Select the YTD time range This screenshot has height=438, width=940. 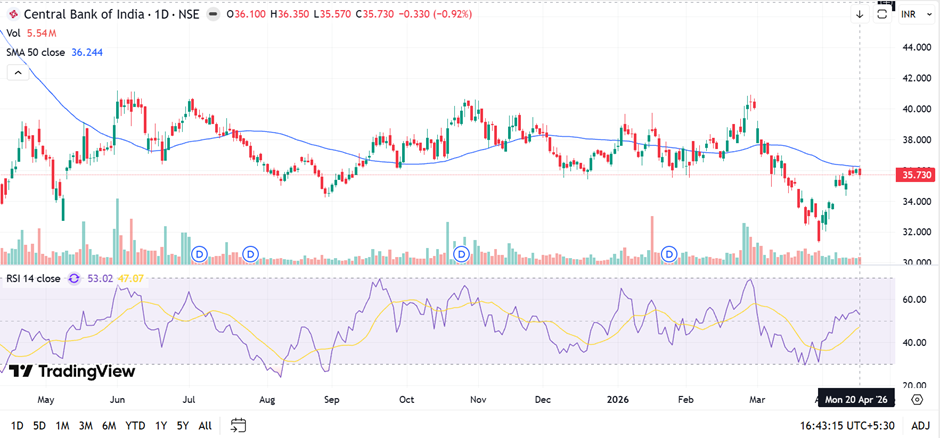(135, 425)
